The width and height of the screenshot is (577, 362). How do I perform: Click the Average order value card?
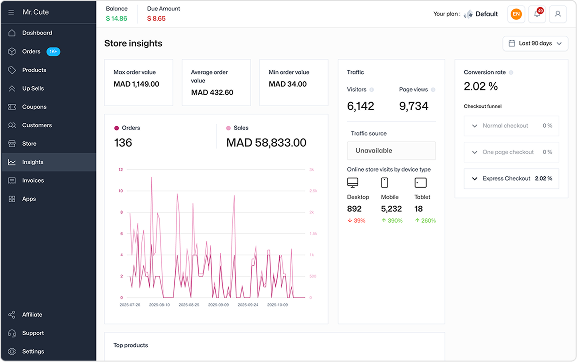[216, 82]
